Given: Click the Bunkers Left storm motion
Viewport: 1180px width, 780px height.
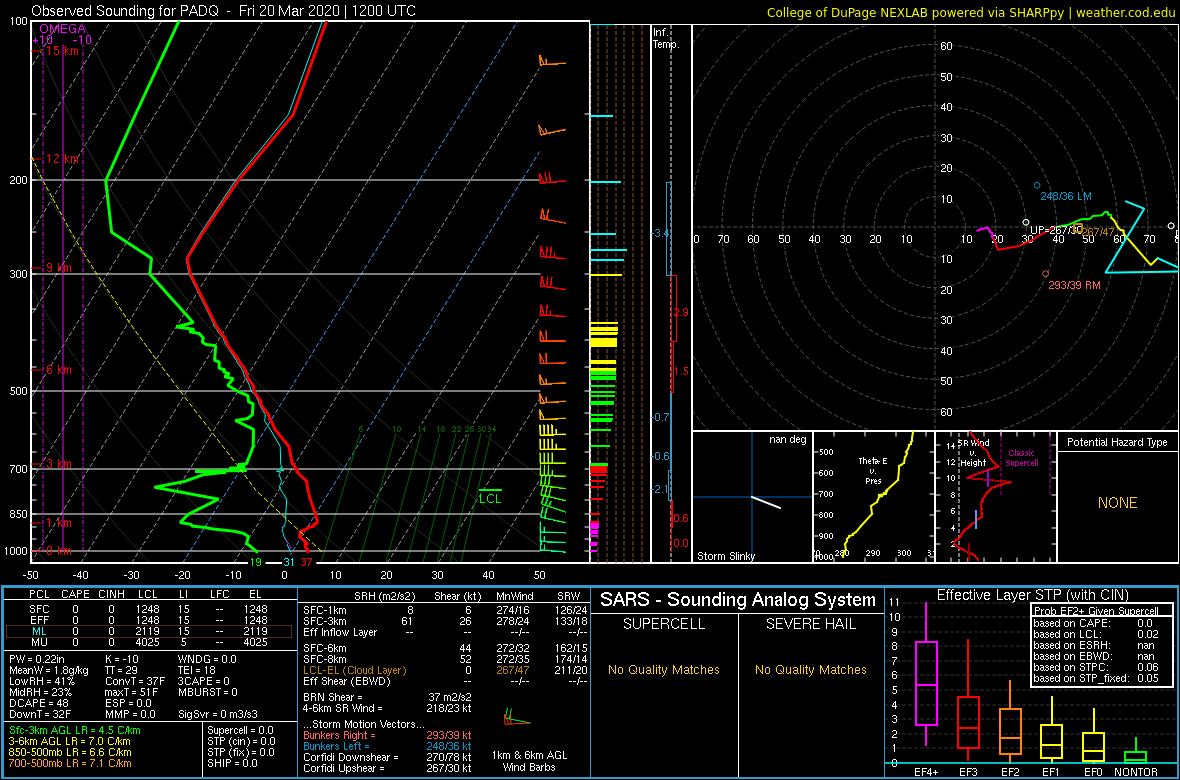Looking at the screenshot, I should (388, 746).
